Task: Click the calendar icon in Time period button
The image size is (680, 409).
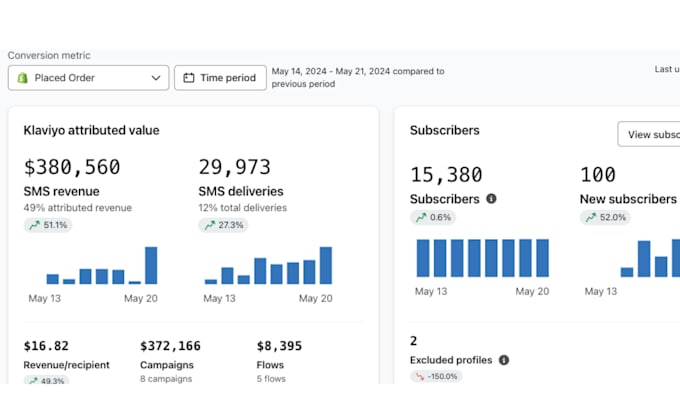Action: (189, 78)
